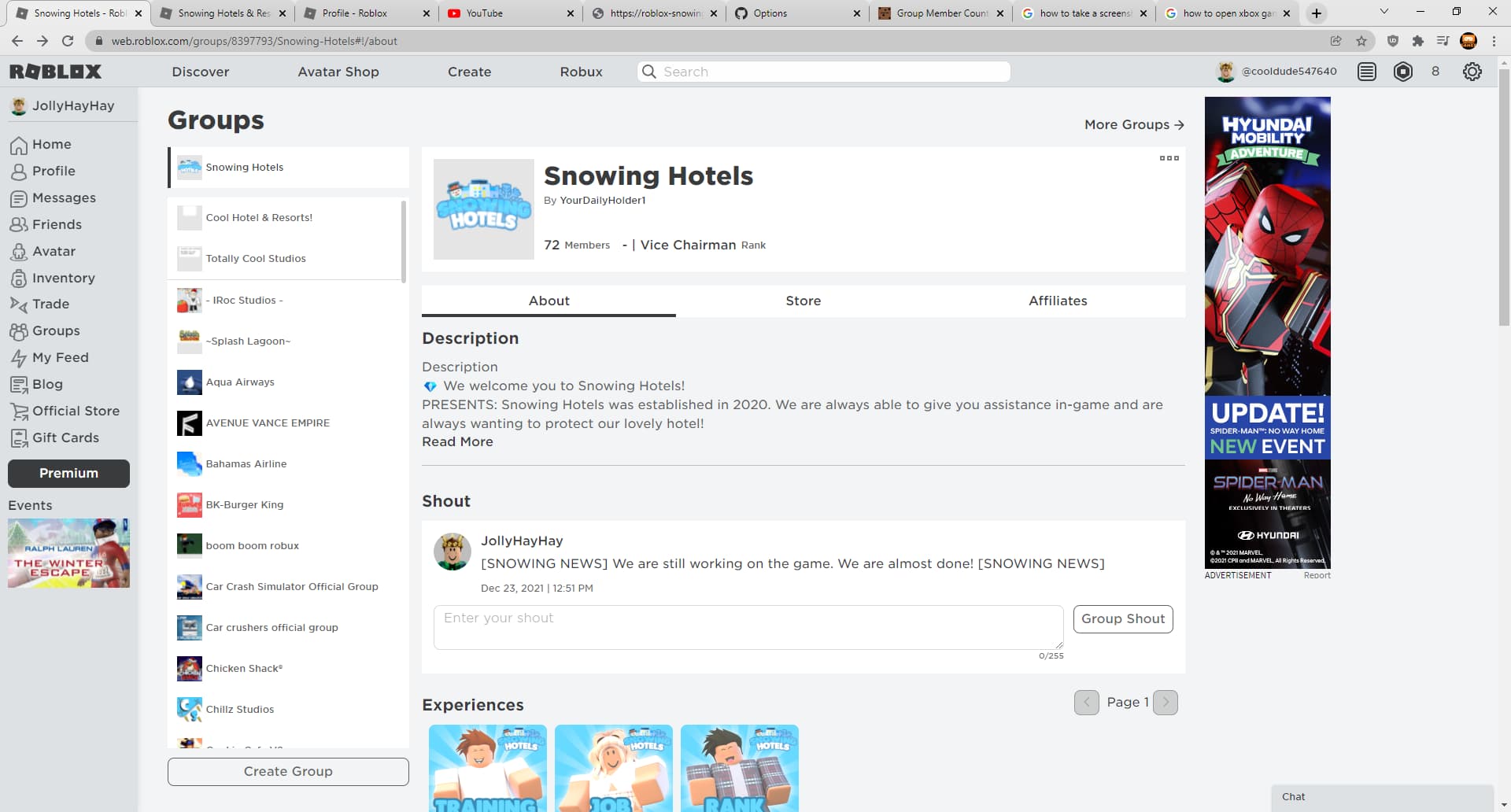
Task: Open the Gift Cards sidebar icon
Action: click(x=19, y=438)
